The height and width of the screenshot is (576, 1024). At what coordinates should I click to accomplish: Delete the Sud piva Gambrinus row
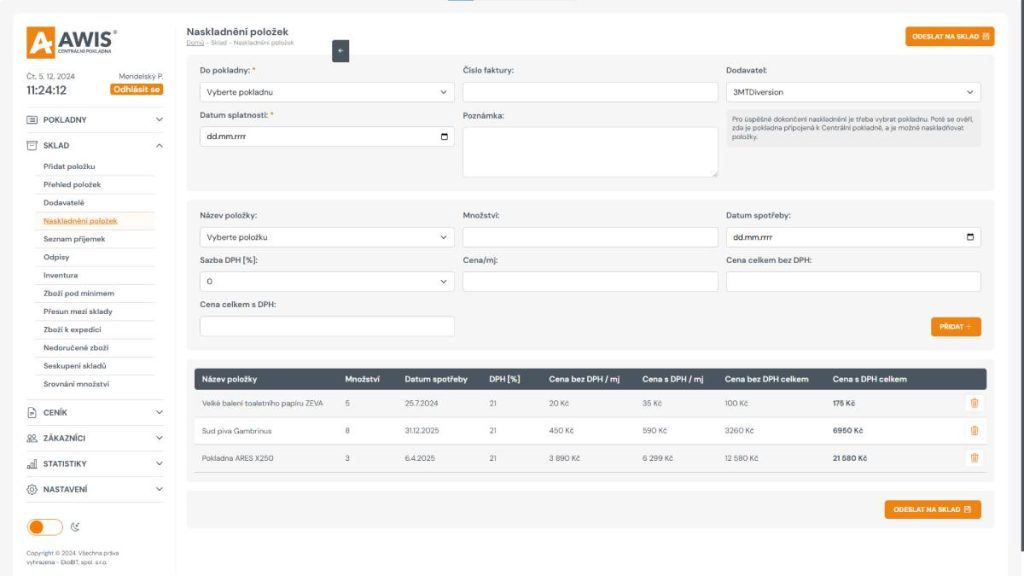(974, 431)
